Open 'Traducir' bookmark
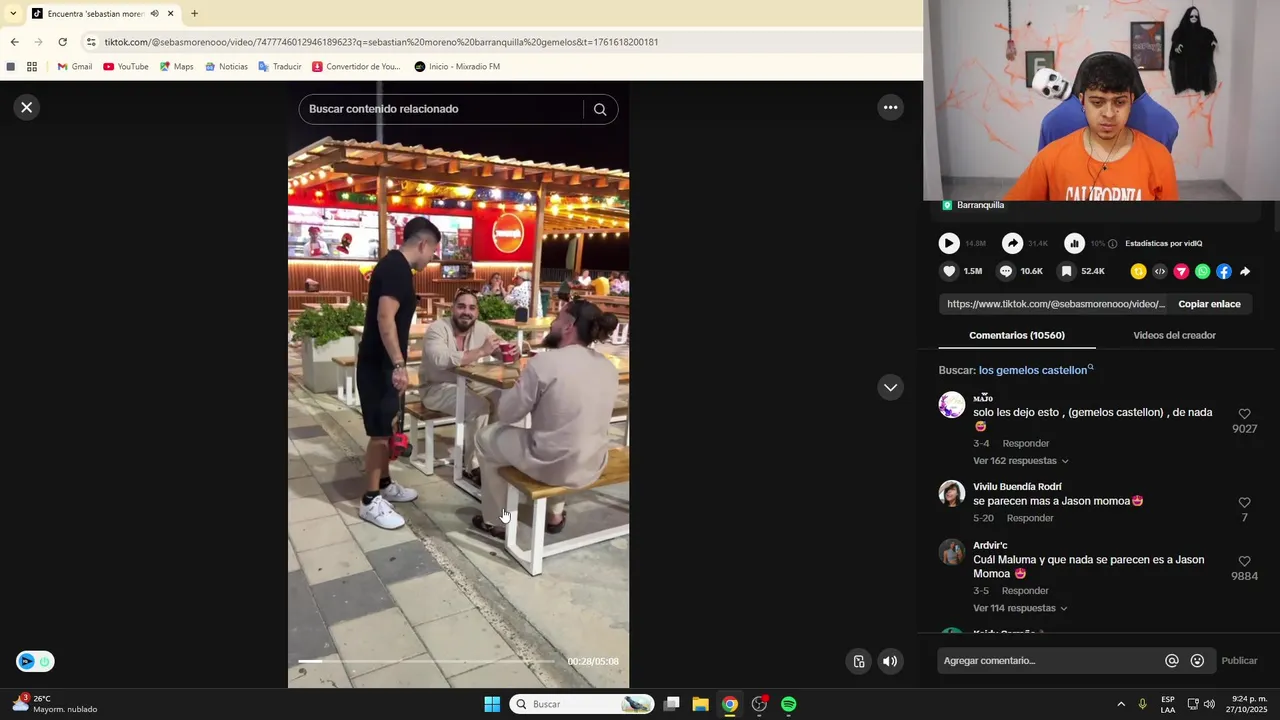 [280, 67]
